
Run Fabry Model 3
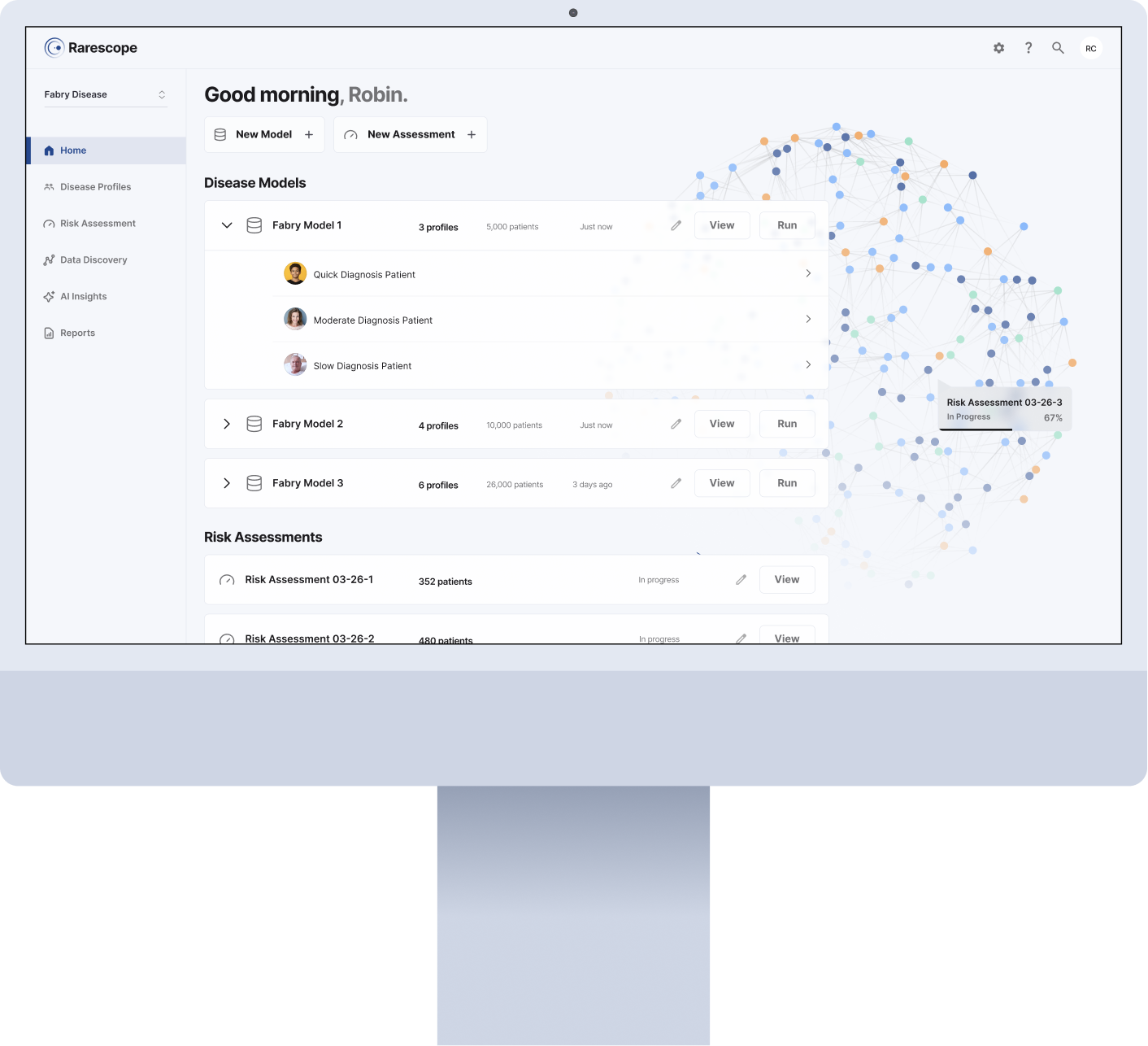click(787, 483)
